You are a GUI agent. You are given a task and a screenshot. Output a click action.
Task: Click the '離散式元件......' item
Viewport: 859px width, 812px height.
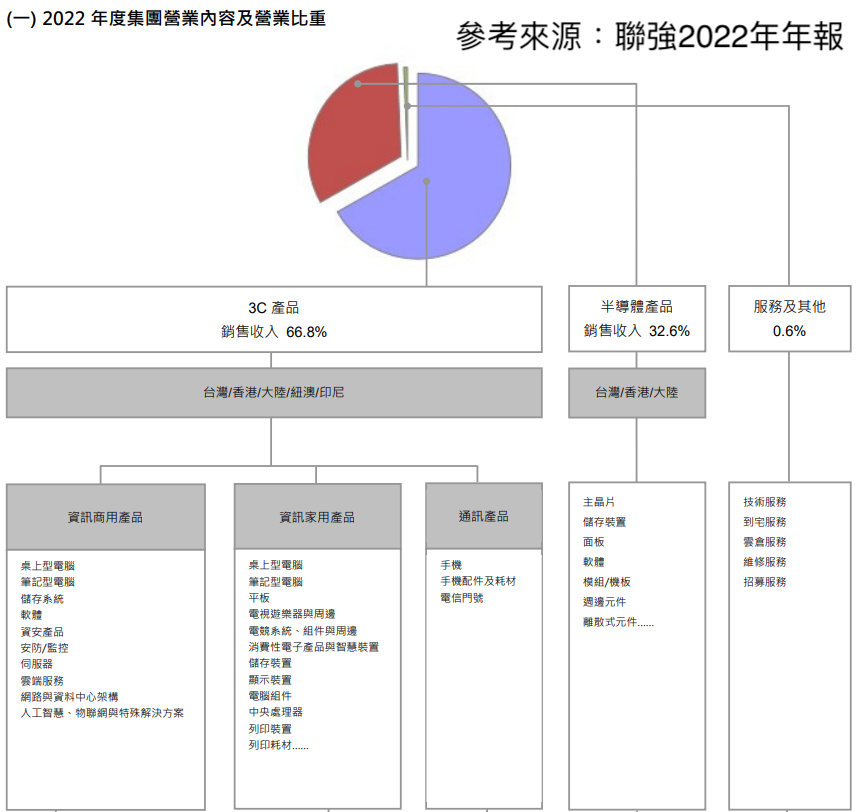[619, 622]
